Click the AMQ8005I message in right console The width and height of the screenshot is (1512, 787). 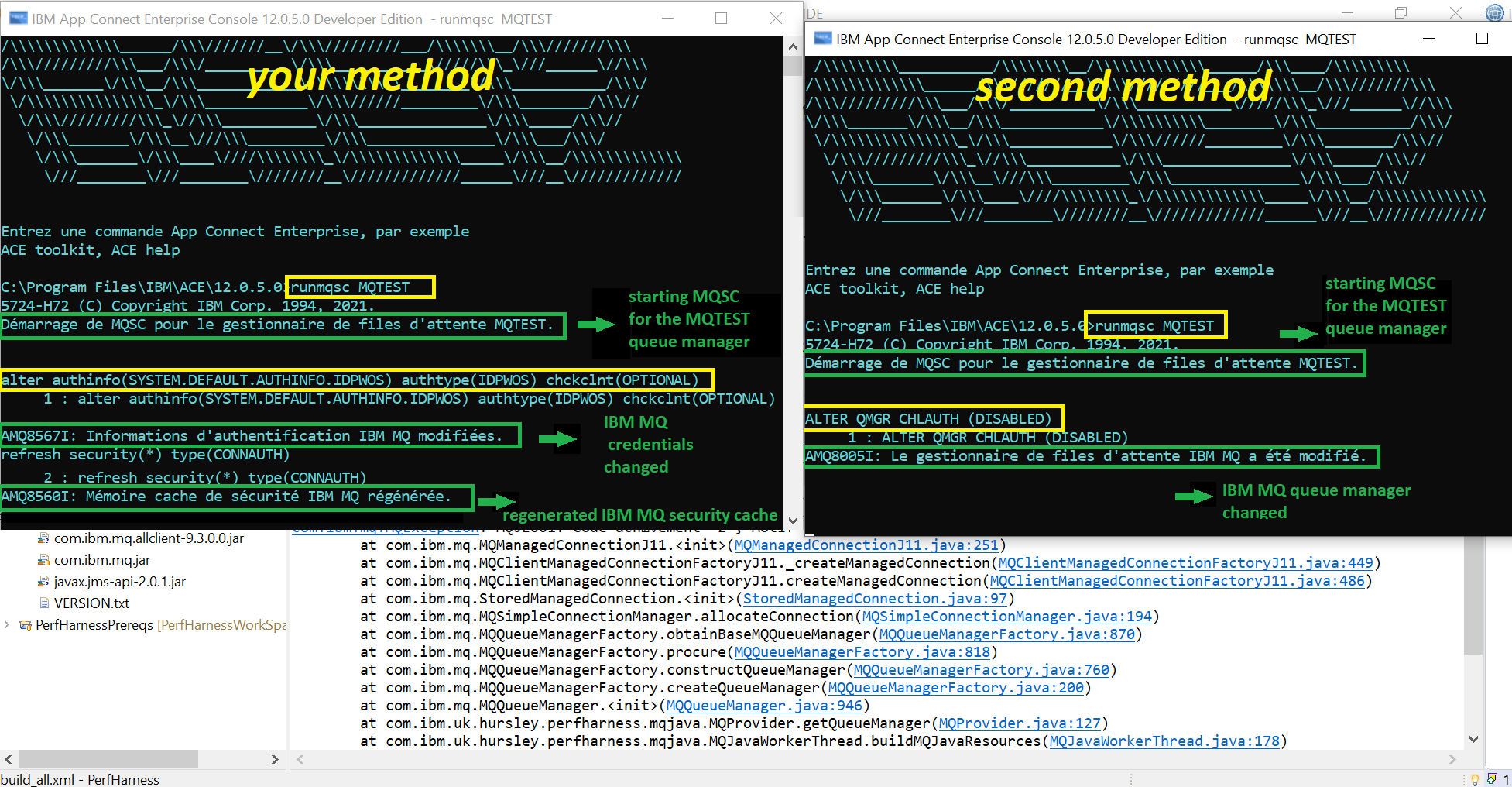click(x=1085, y=456)
